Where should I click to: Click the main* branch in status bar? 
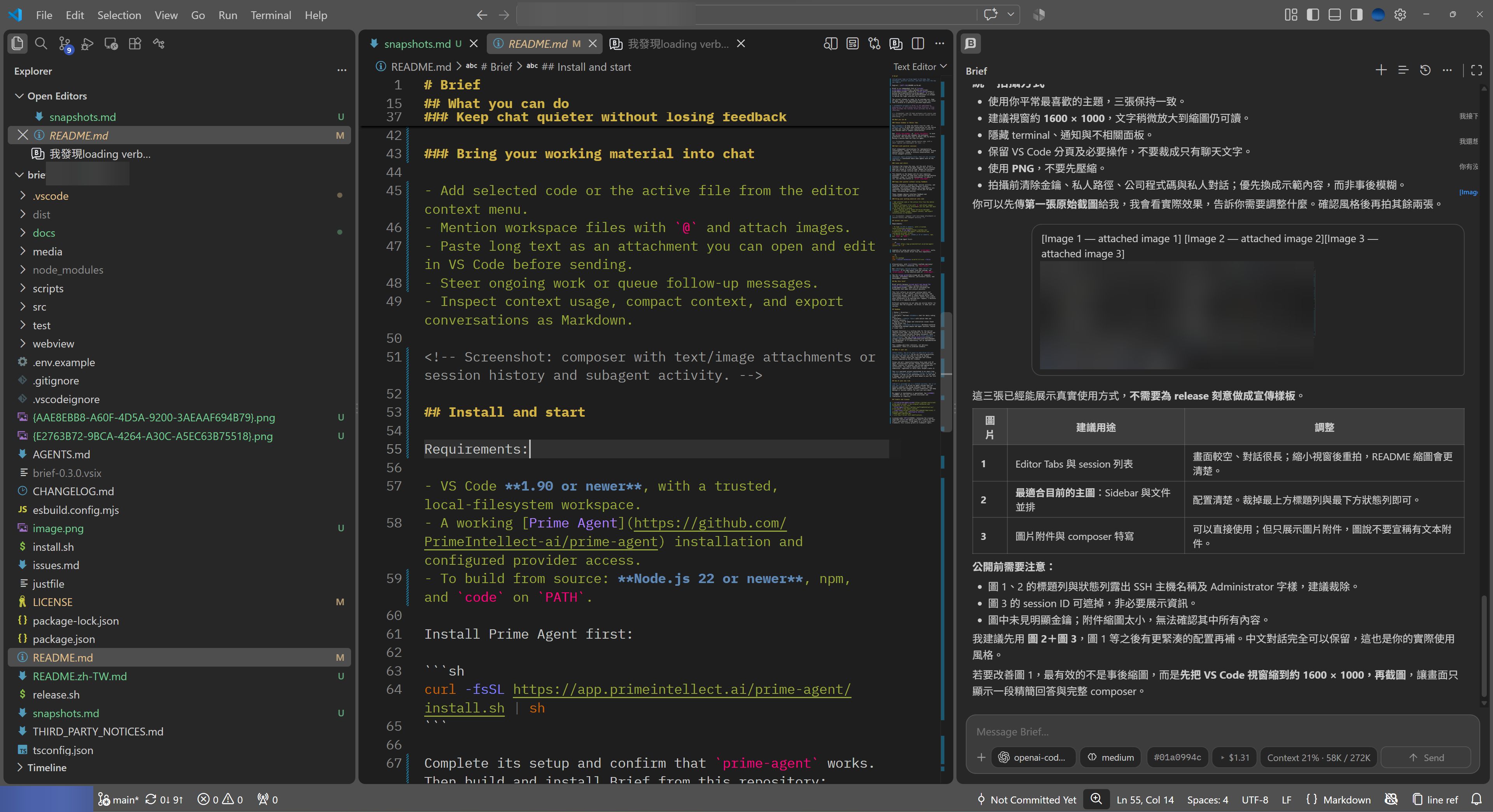(x=119, y=799)
